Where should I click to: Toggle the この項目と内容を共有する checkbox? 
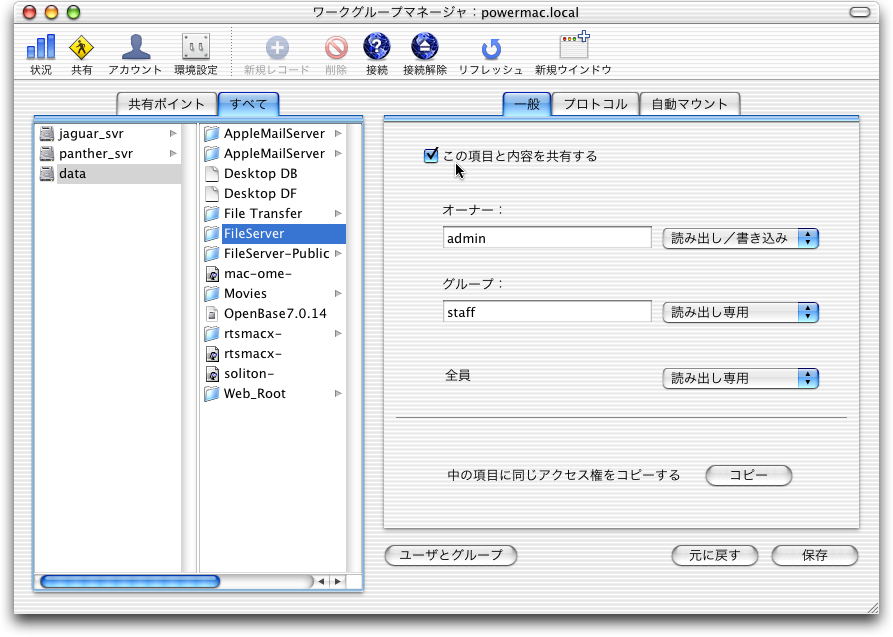pyautogui.click(x=431, y=155)
